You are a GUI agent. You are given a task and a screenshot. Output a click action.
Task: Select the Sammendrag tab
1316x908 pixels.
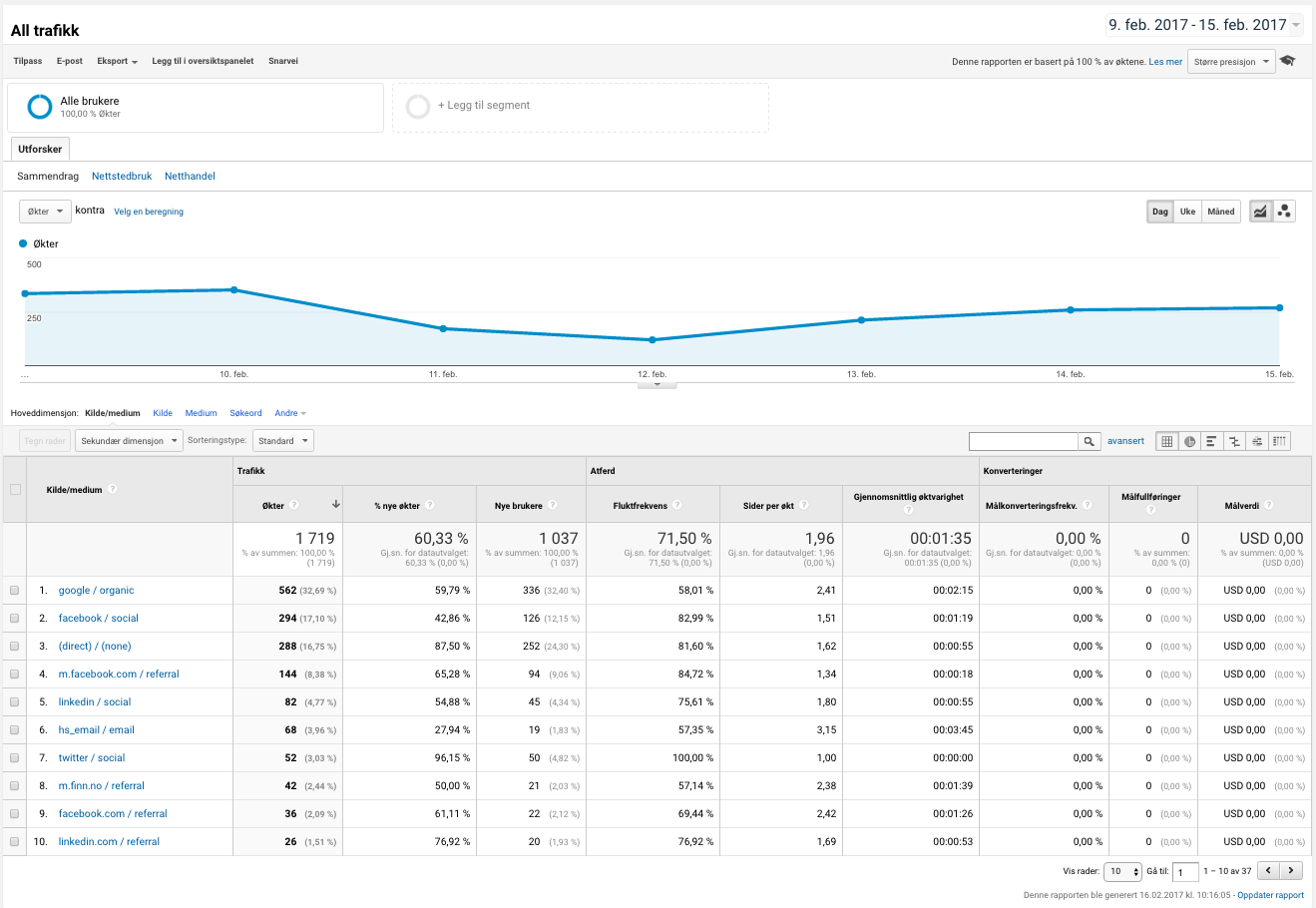point(48,176)
